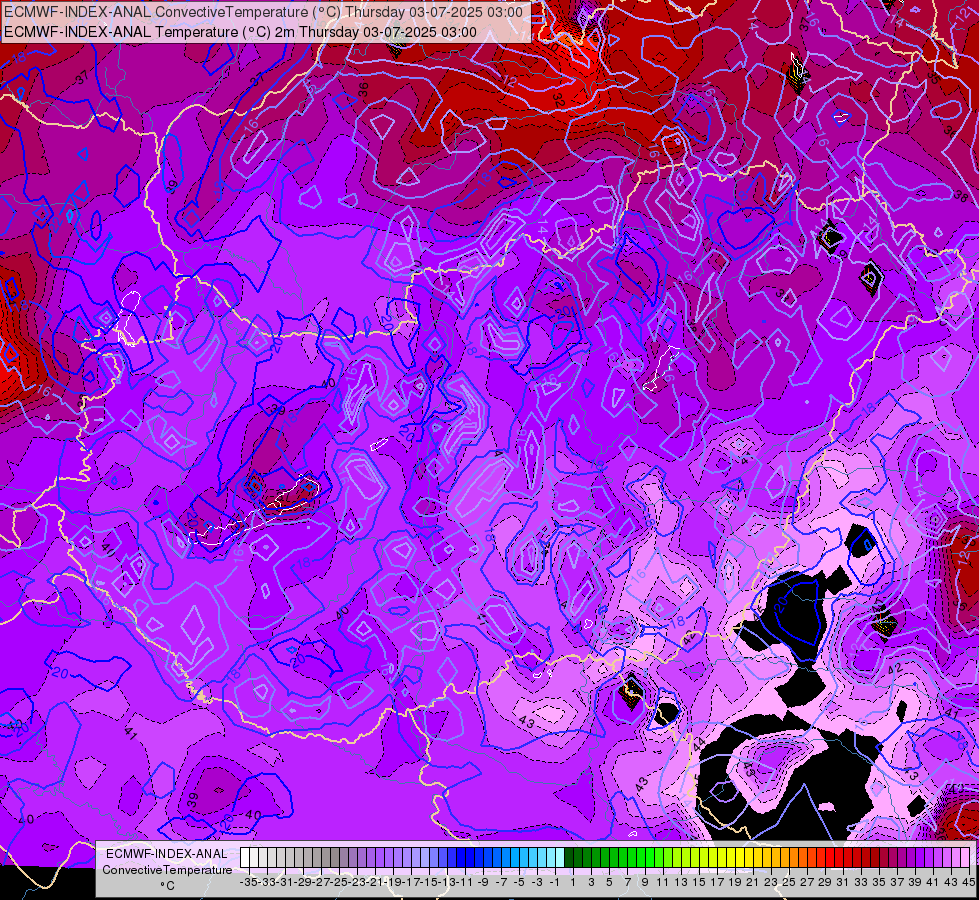979x900 pixels.
Task: Select the legend value 39
Action: 915,882
